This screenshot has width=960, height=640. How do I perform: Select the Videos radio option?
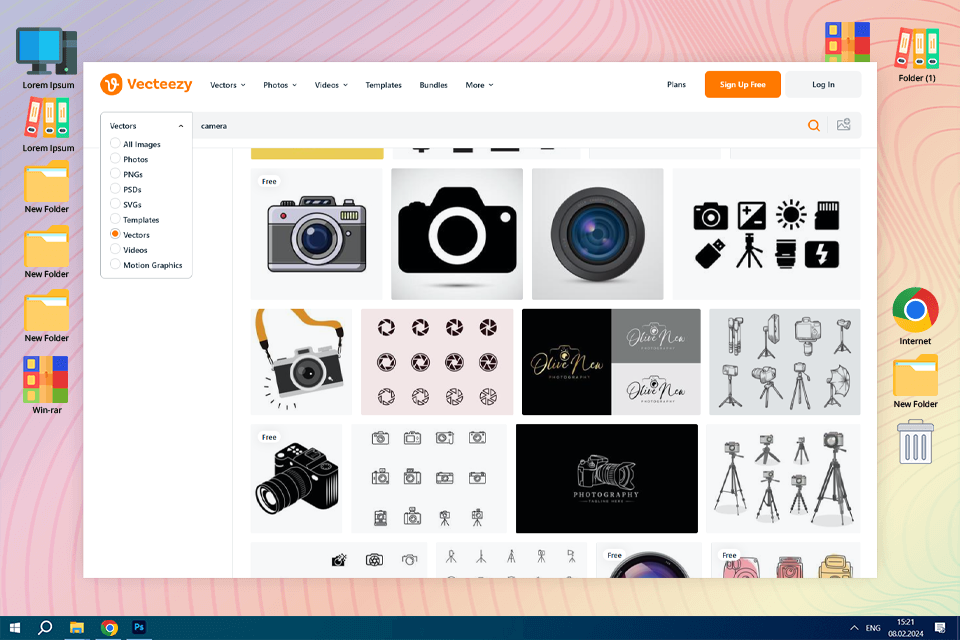[x=129, y=250]
